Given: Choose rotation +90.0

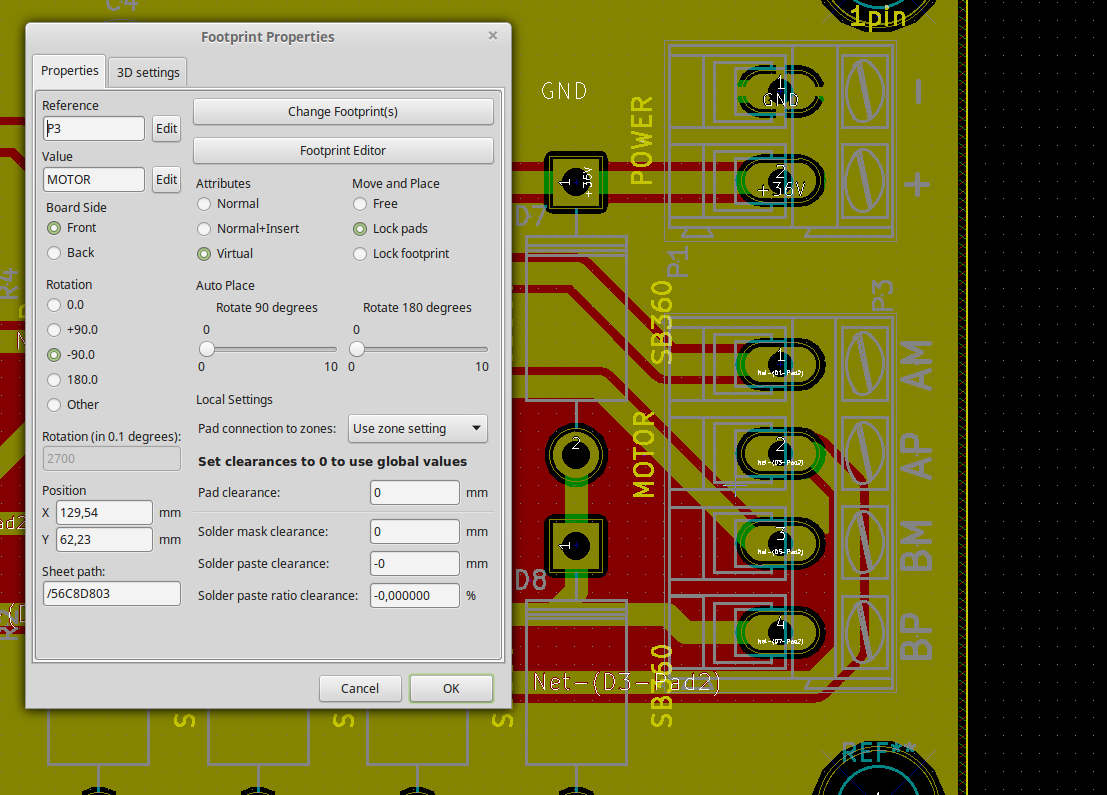Looking at the screenshot, I should point(72,330).
